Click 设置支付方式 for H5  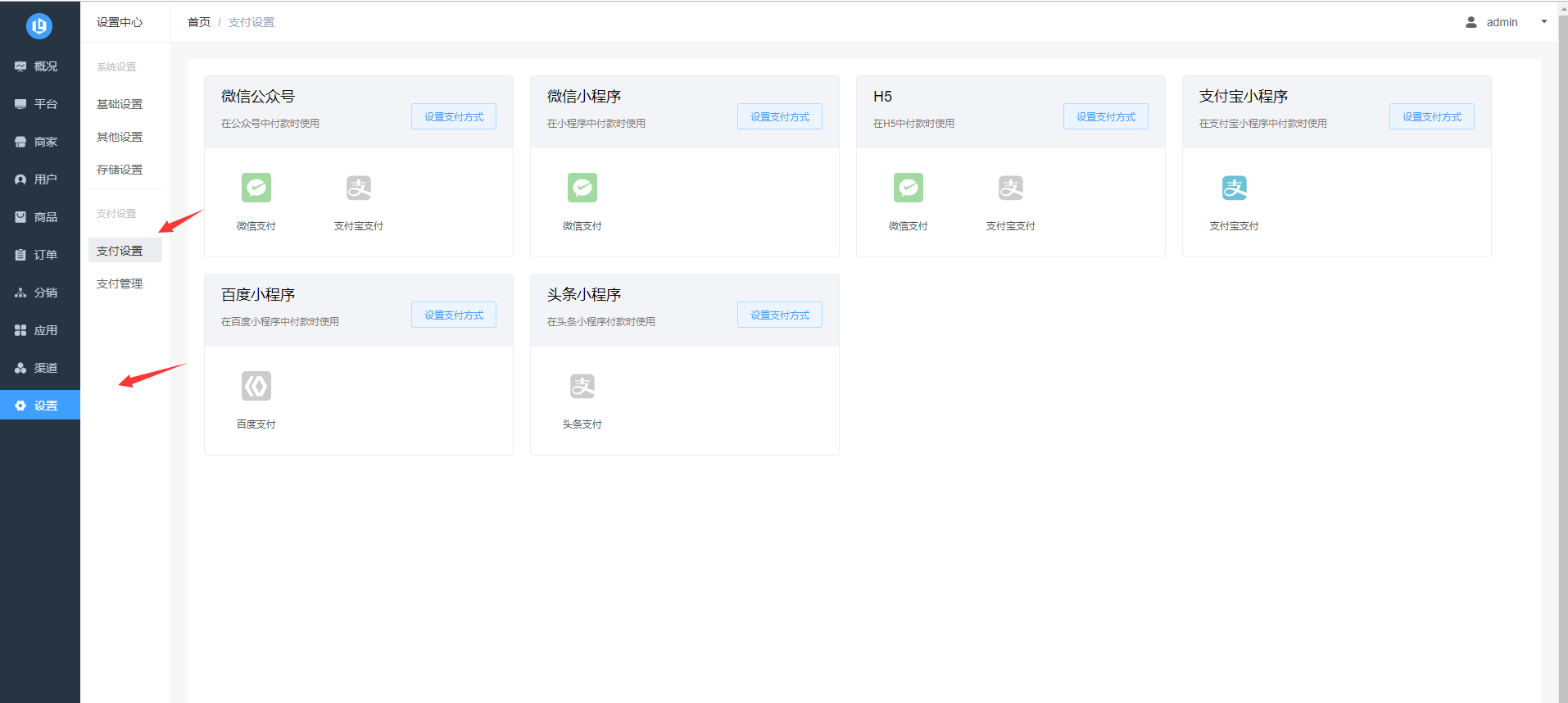tap(1106, 116)
